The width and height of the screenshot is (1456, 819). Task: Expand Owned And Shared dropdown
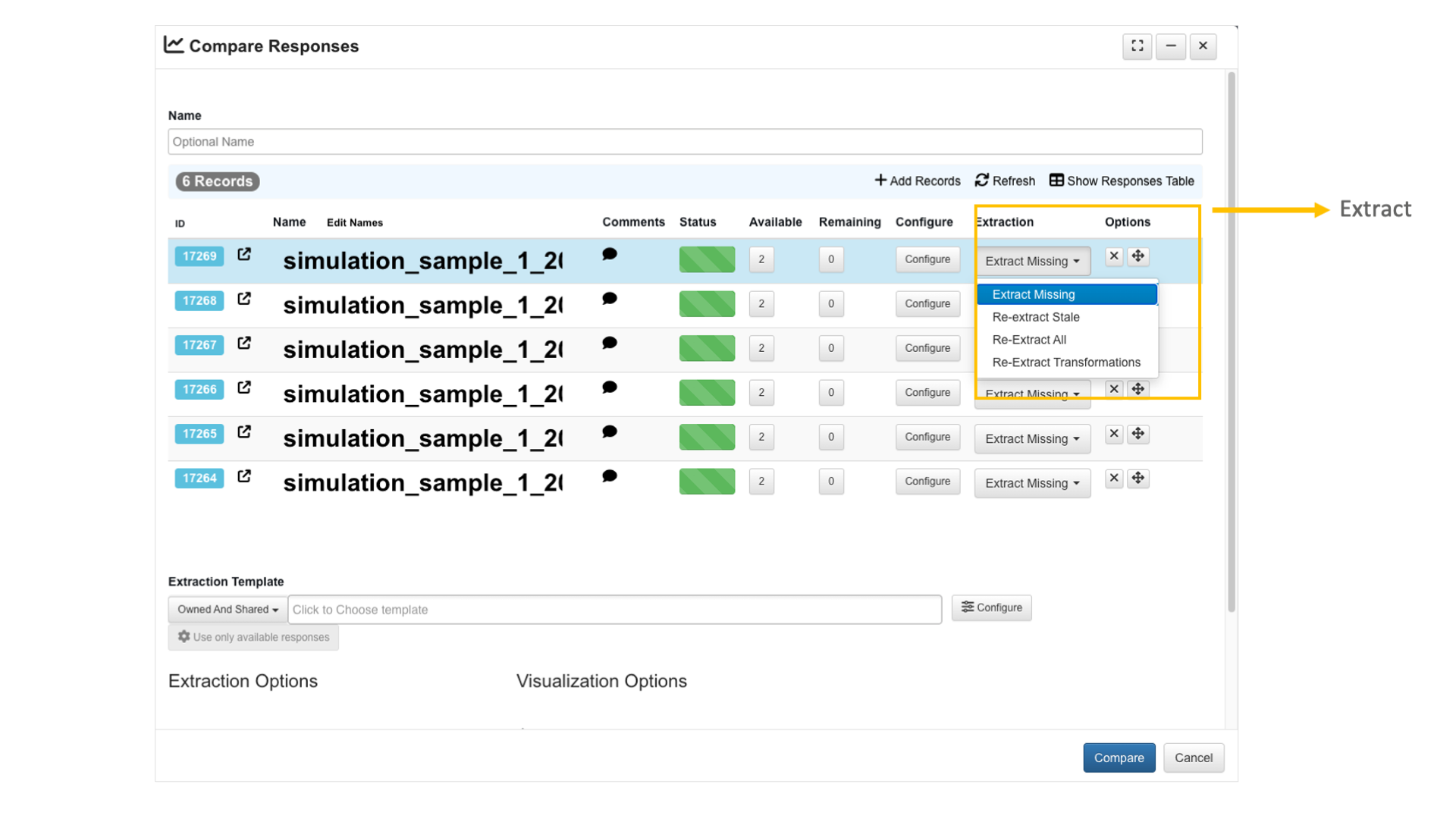pyautogui.click(x=227, y=610)
